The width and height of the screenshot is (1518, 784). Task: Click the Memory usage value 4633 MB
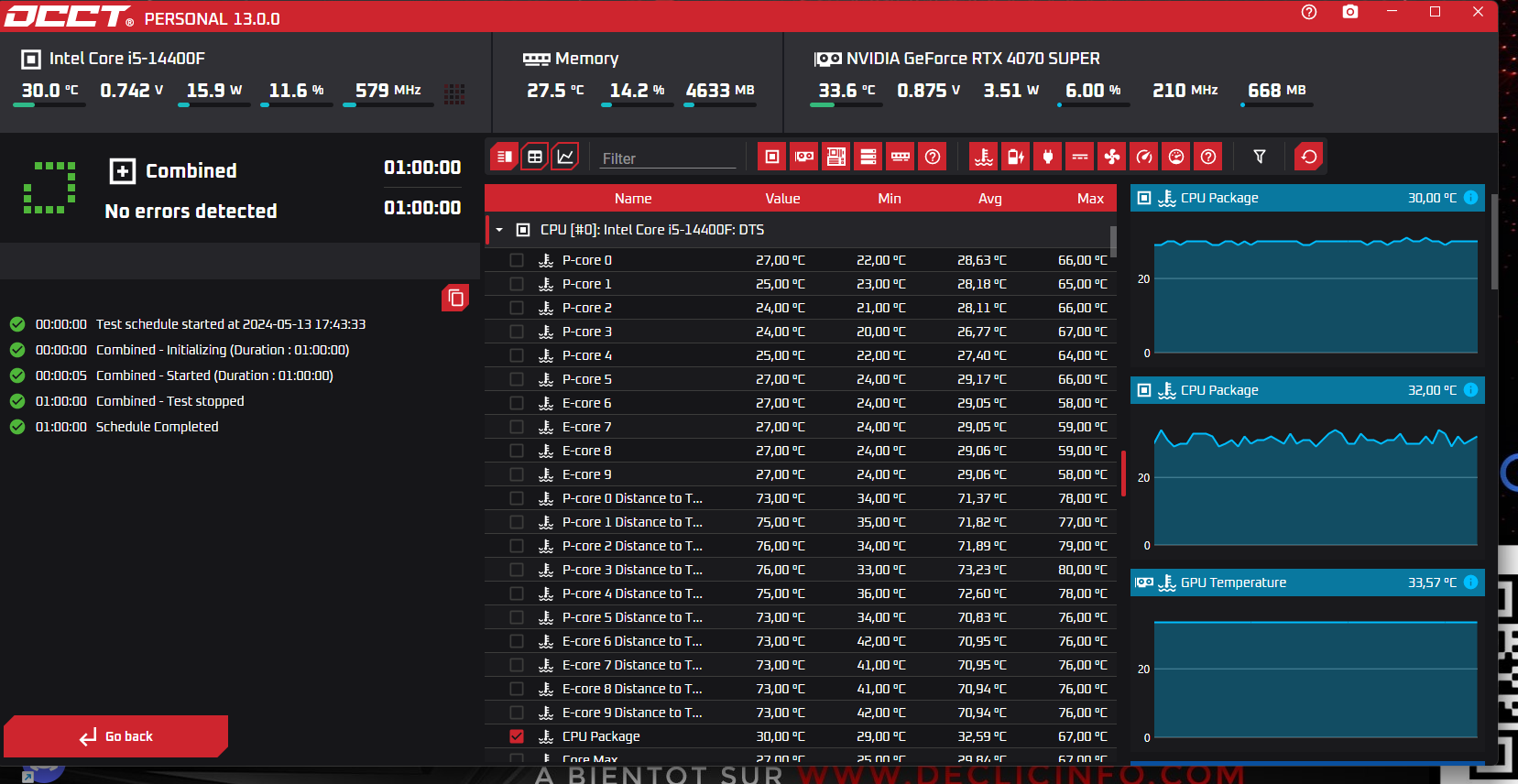click(720, 91)
